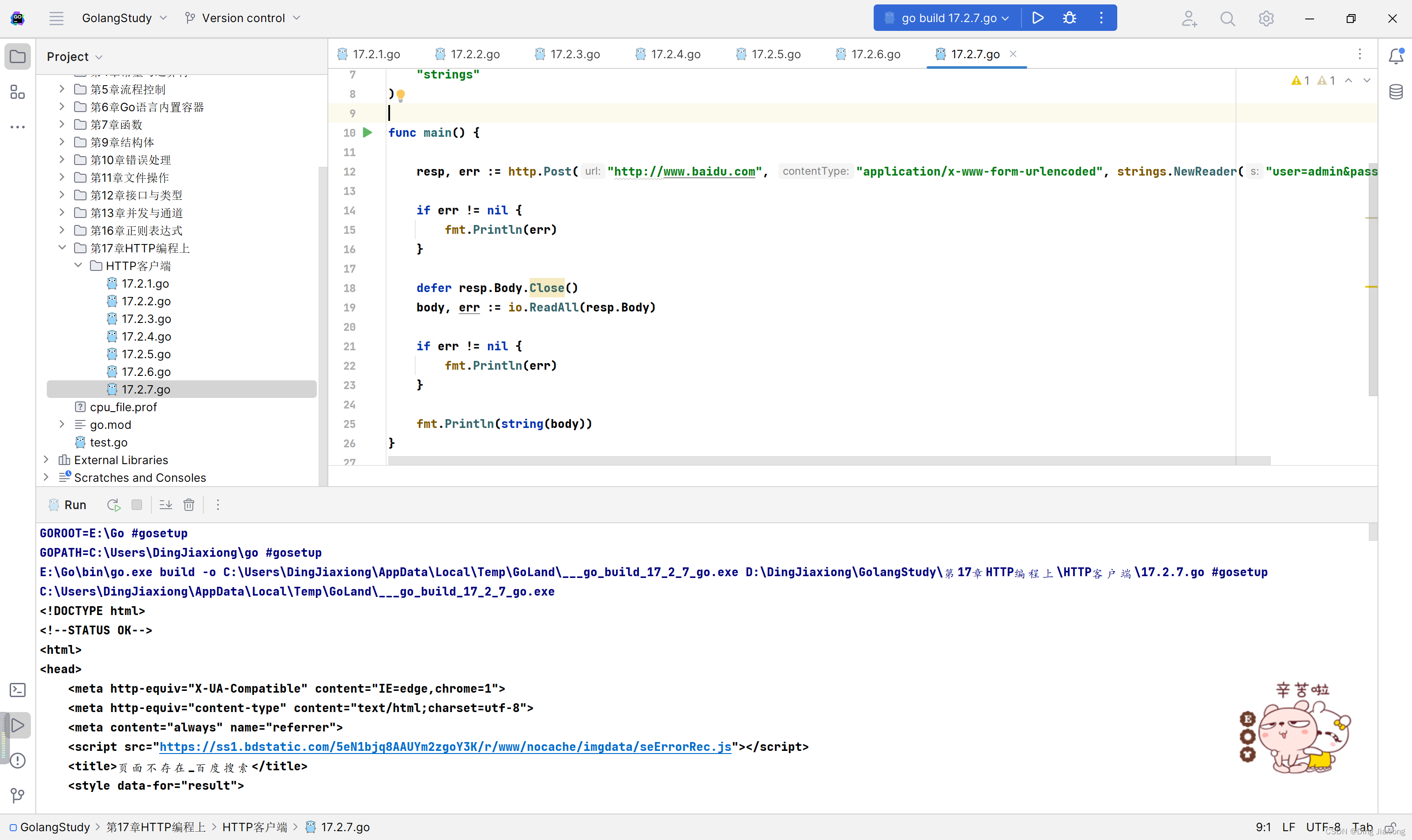
Task: Expand Scratches and Consoles
Action: [46, 477]
